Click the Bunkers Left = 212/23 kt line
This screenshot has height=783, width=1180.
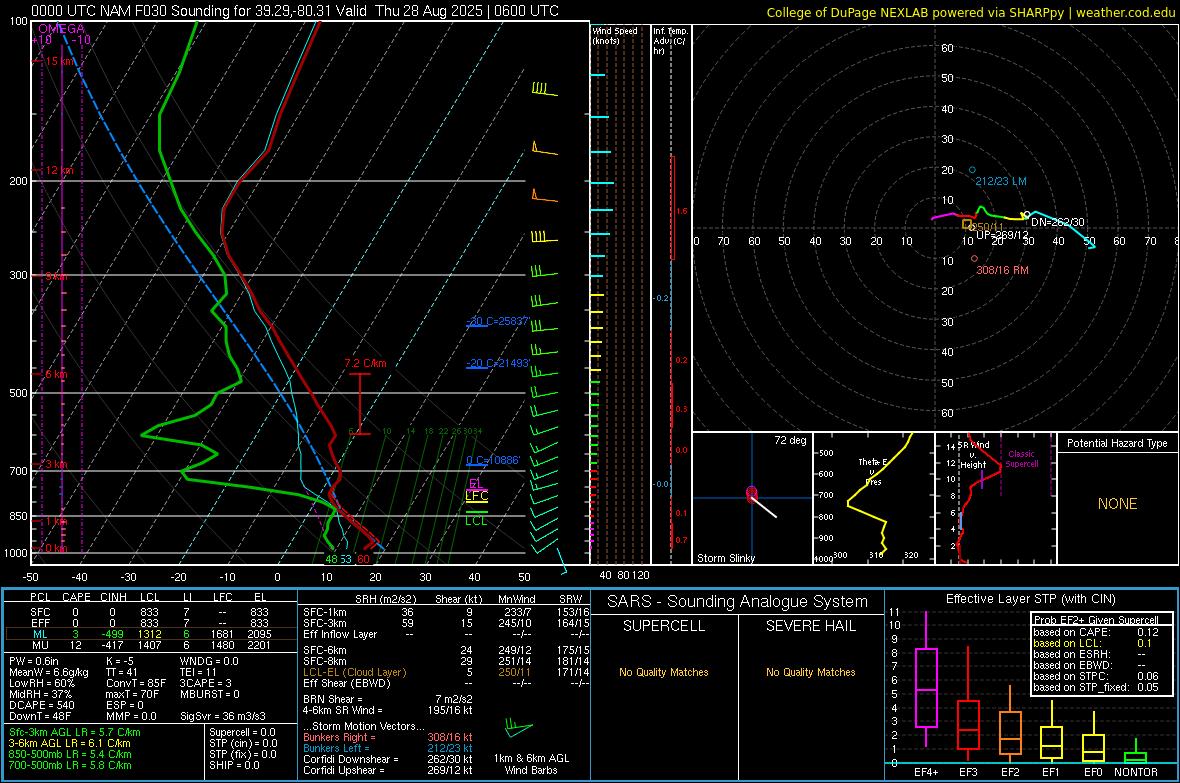(388, 748)
